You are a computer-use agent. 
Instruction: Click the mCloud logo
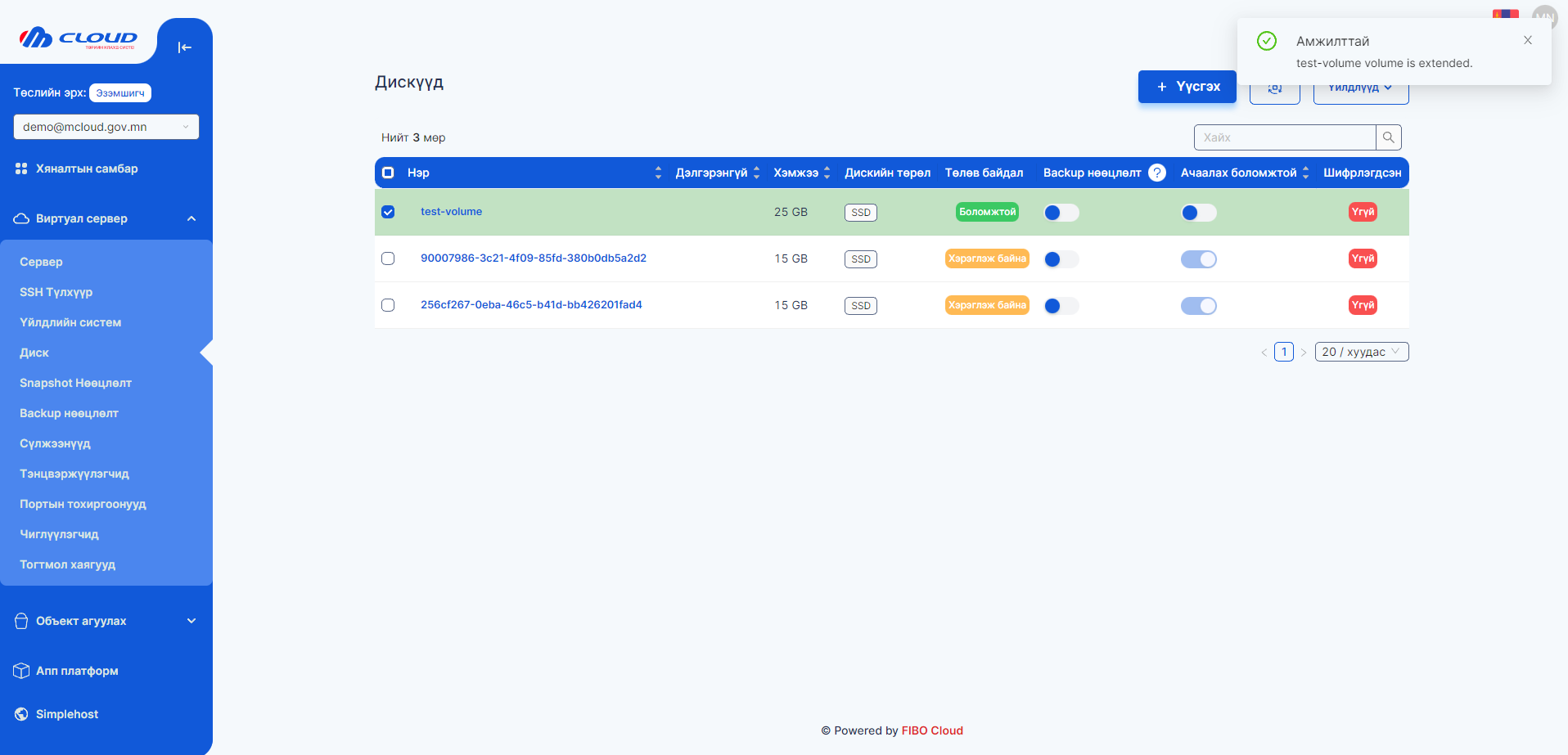point(78,38)
